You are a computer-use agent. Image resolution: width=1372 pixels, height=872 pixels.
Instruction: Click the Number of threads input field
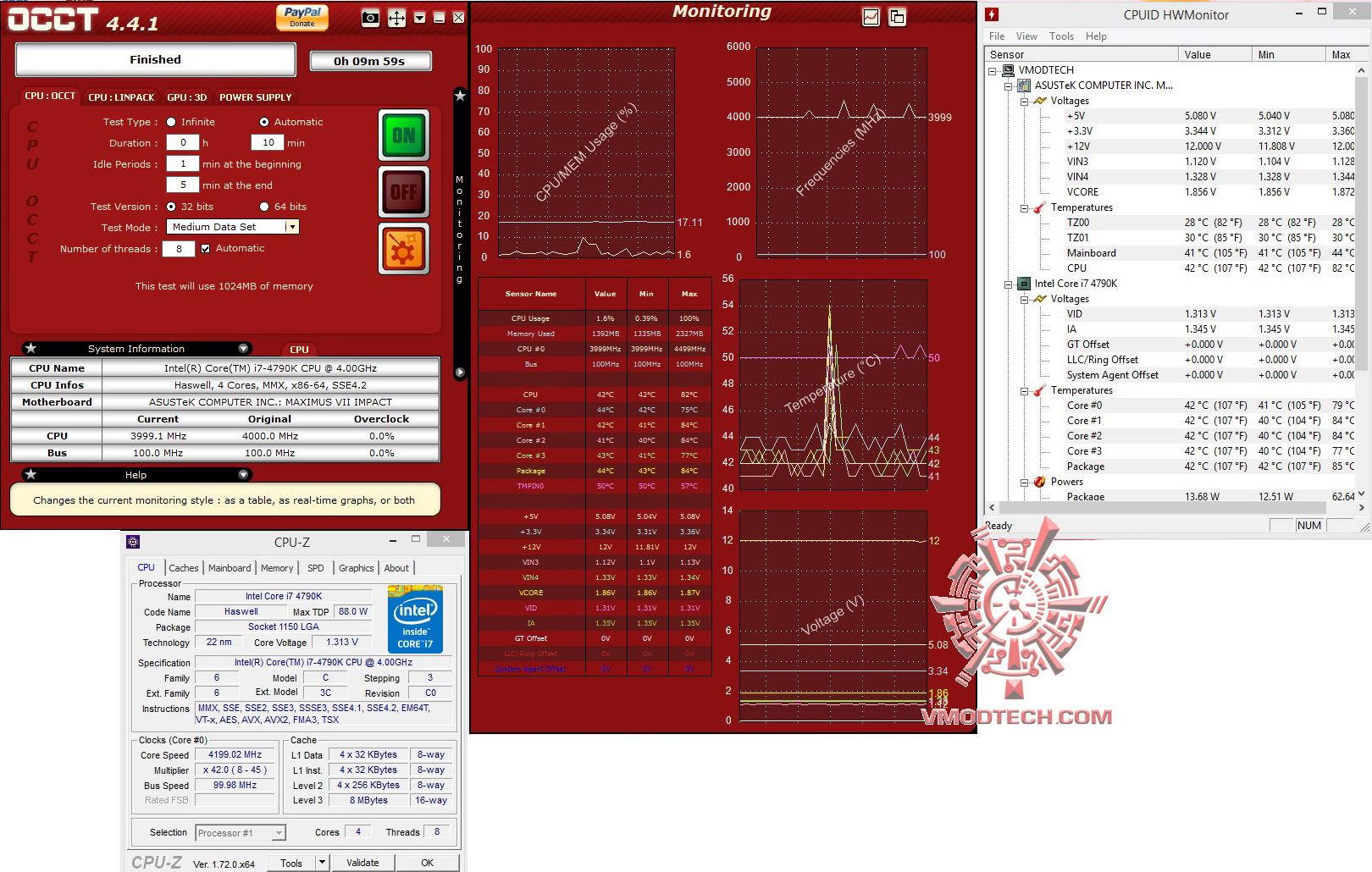click(179, 249)
